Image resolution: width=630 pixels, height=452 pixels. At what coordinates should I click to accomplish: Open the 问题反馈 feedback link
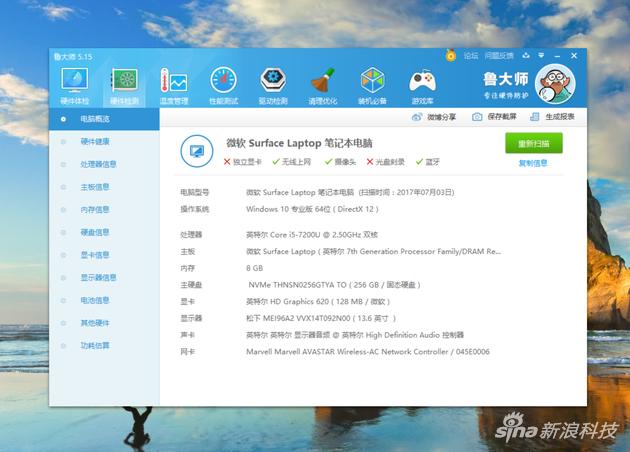coord(499,55)
